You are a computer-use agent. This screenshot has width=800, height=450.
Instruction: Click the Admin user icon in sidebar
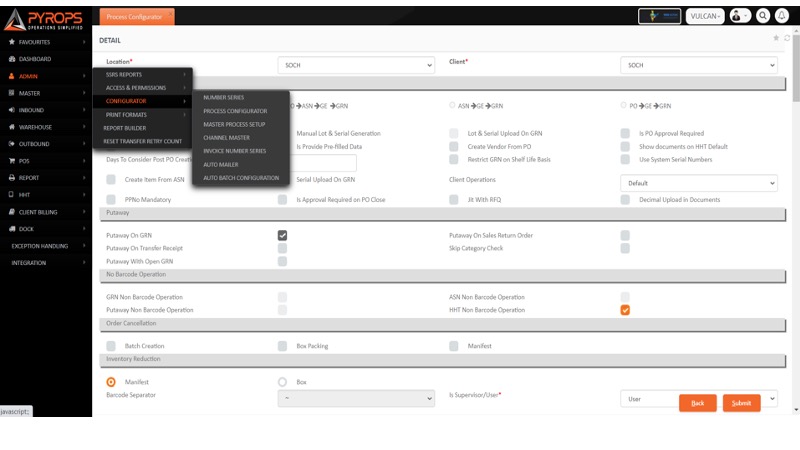[12, 76]
